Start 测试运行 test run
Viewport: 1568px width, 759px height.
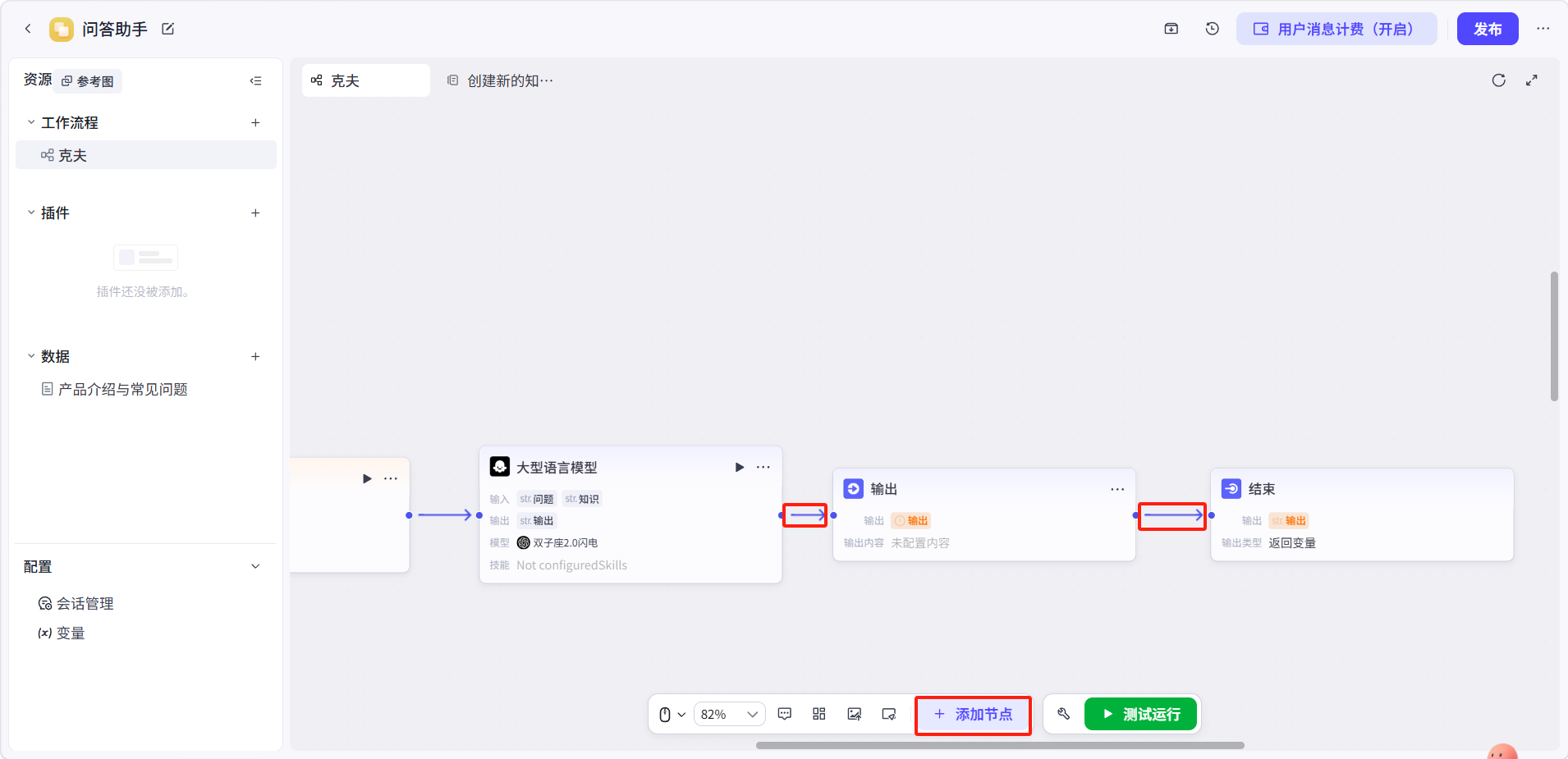click(1141, 714)
